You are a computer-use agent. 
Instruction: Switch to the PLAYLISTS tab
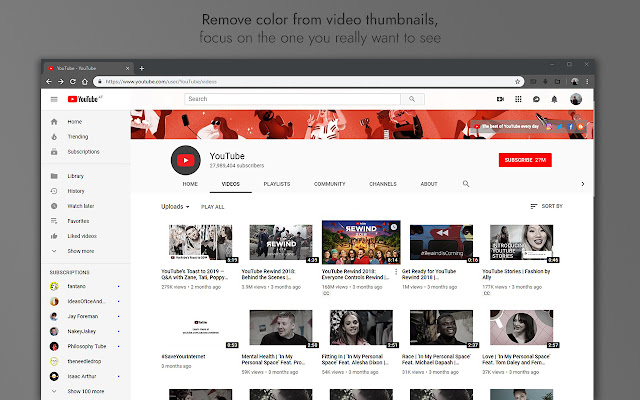277,184
